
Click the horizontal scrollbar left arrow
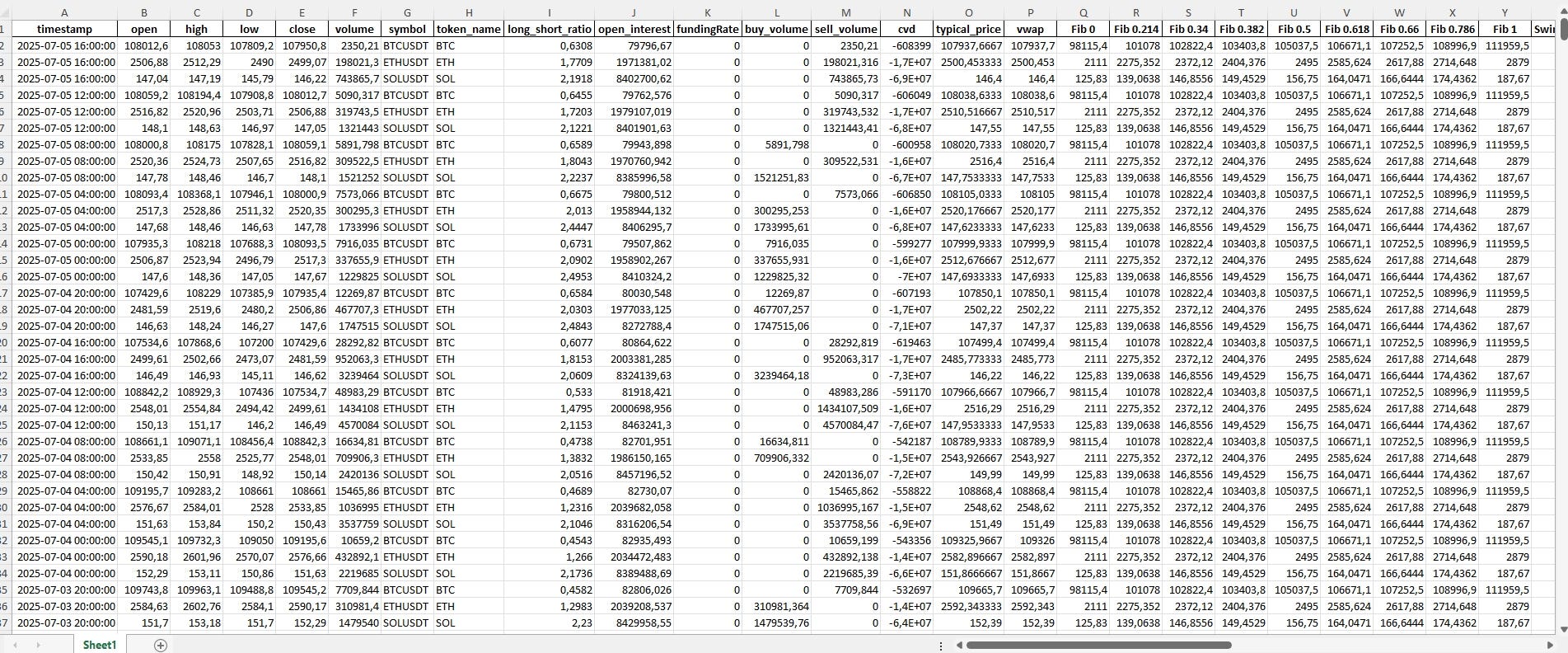958,645
